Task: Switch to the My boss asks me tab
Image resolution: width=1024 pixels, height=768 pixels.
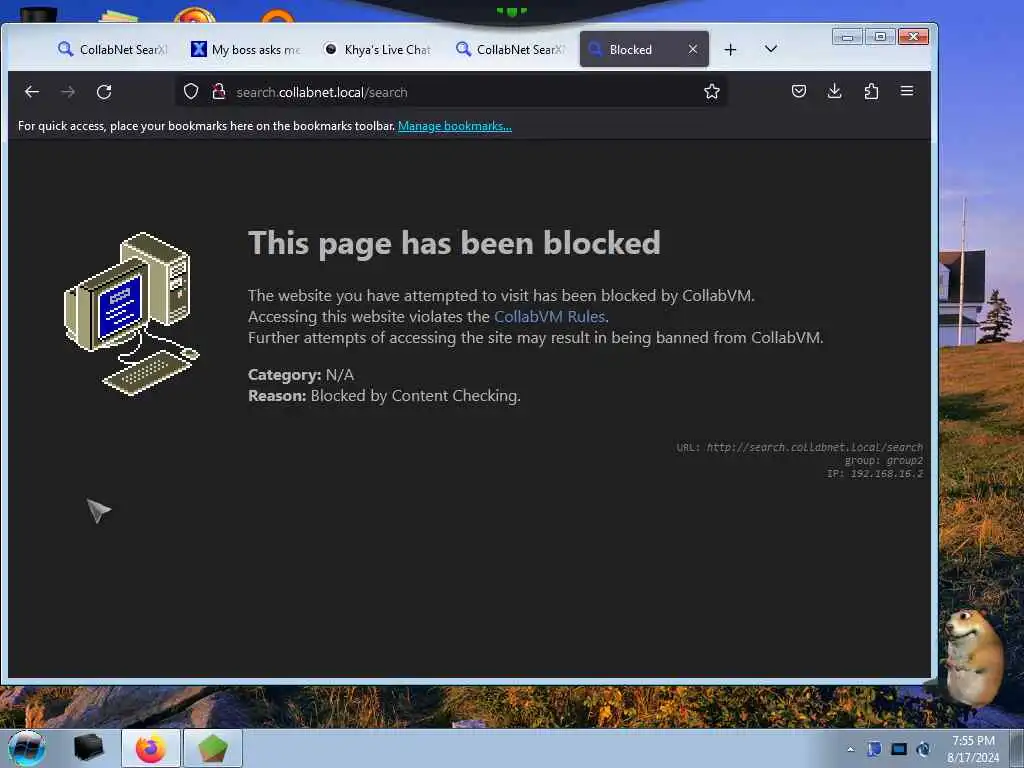Action: click(246, 49)
